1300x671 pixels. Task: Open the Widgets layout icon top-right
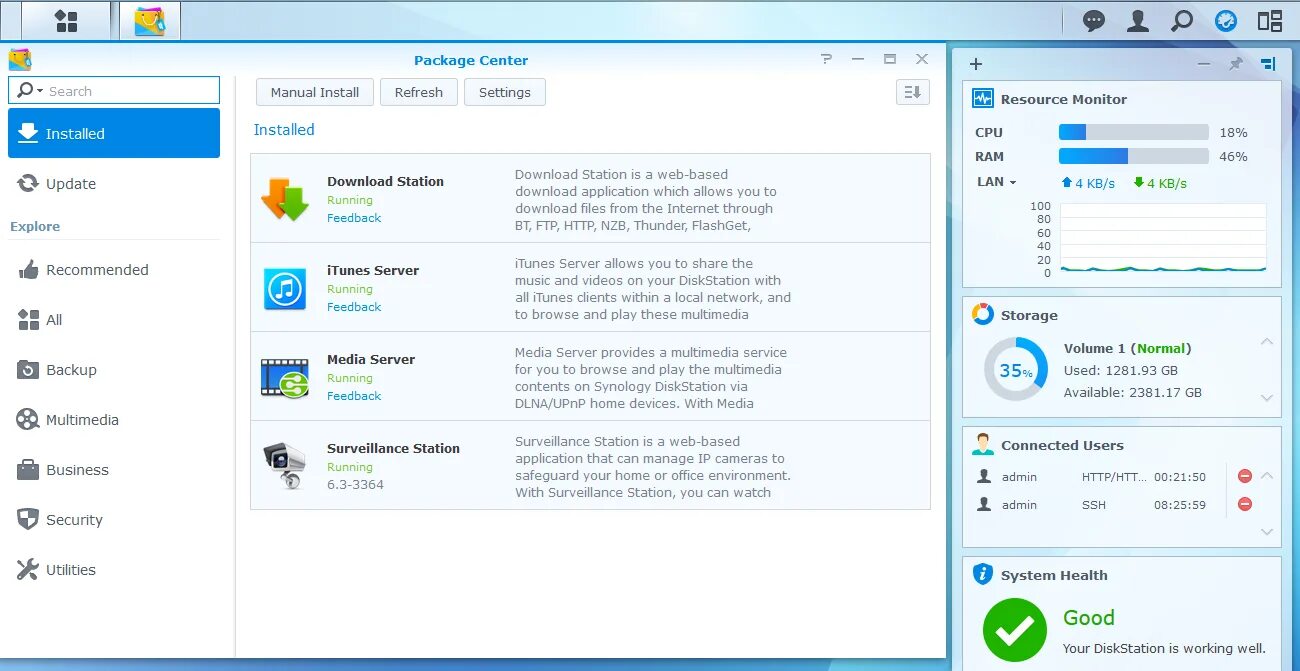[x=1270, y=20]
